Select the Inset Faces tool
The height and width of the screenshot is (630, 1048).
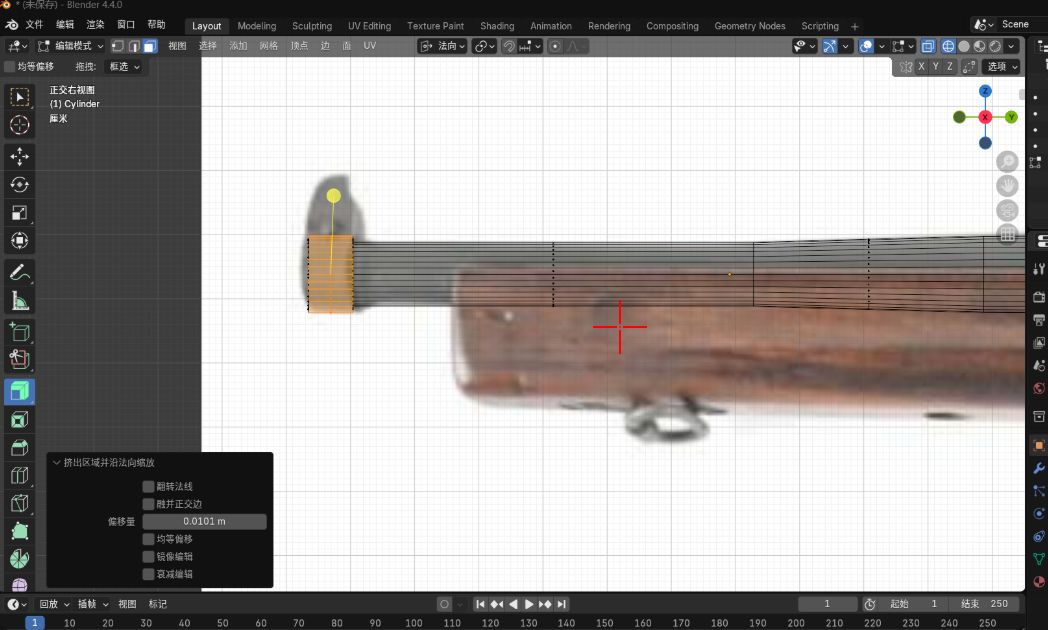(x=19, y=420)
